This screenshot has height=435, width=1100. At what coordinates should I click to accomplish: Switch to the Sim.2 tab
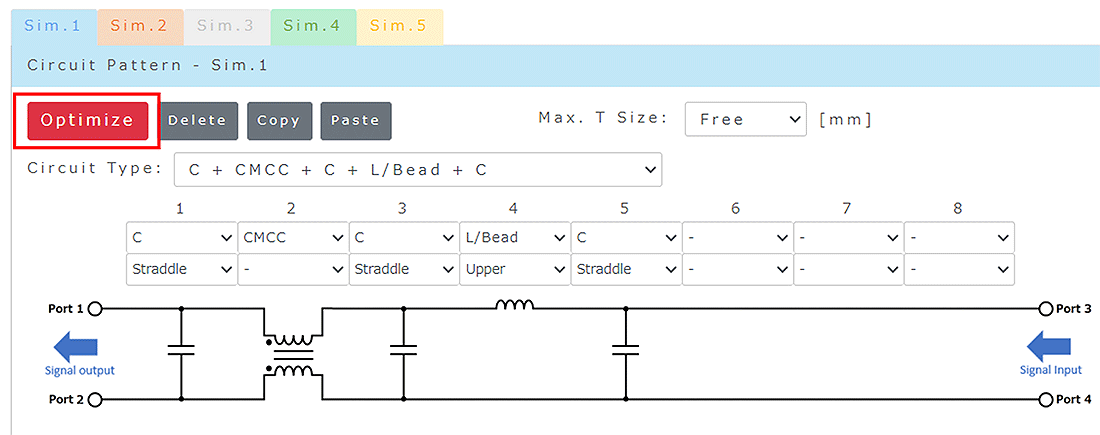point(139,26)
